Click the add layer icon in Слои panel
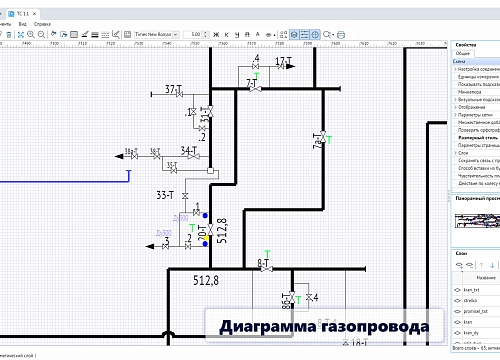This screenshot has height=360, width=500. (459, 265)
